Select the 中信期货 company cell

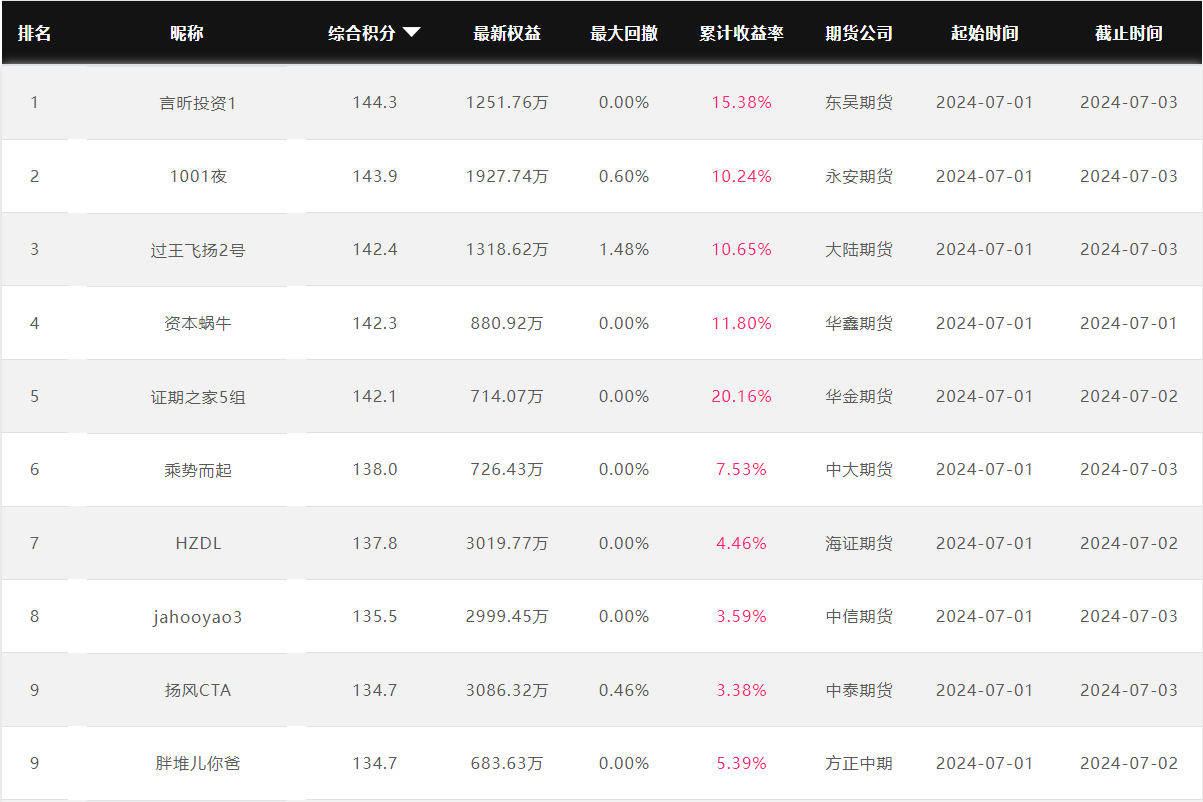(x=859, y=616)
